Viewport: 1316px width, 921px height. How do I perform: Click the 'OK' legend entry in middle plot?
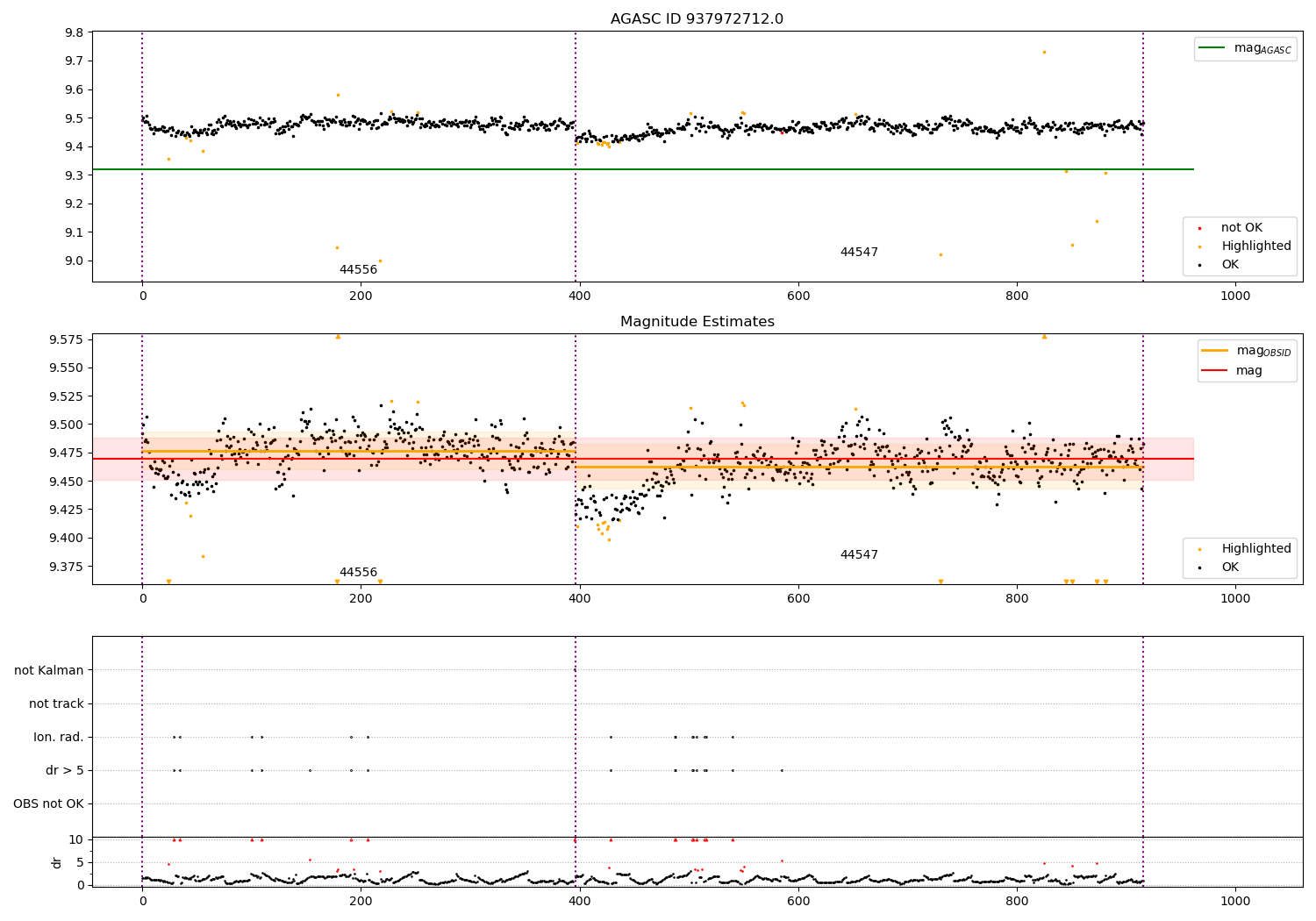pyautogui.click(x=1230, y=568)
